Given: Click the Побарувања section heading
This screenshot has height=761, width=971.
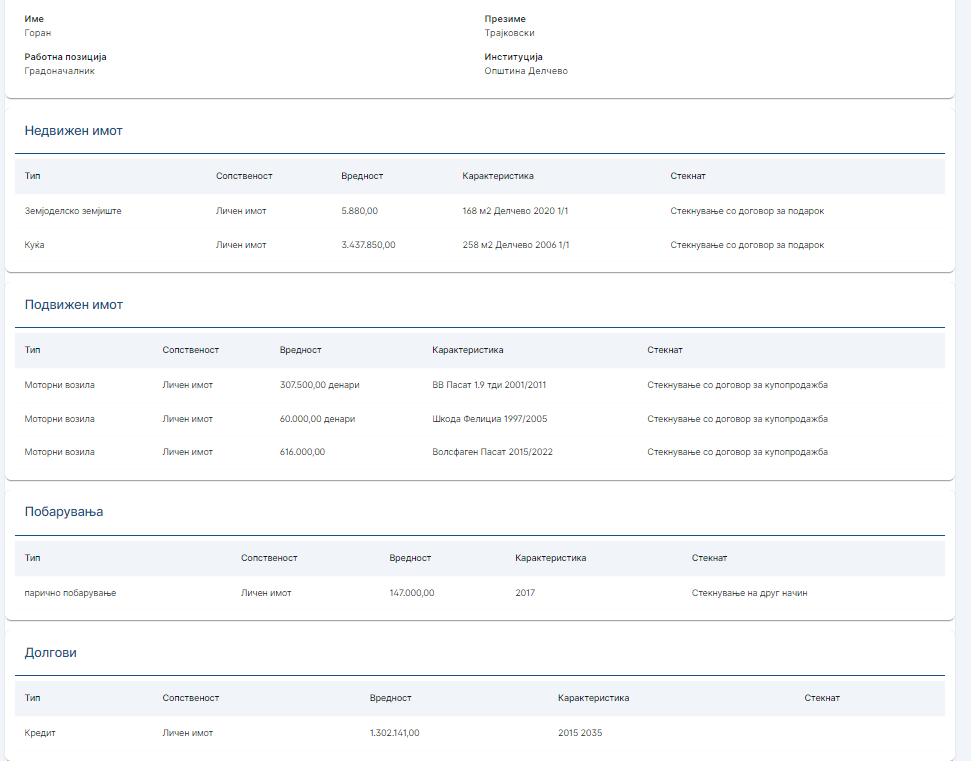Looking at the screenshot, I should pos(64,511).
